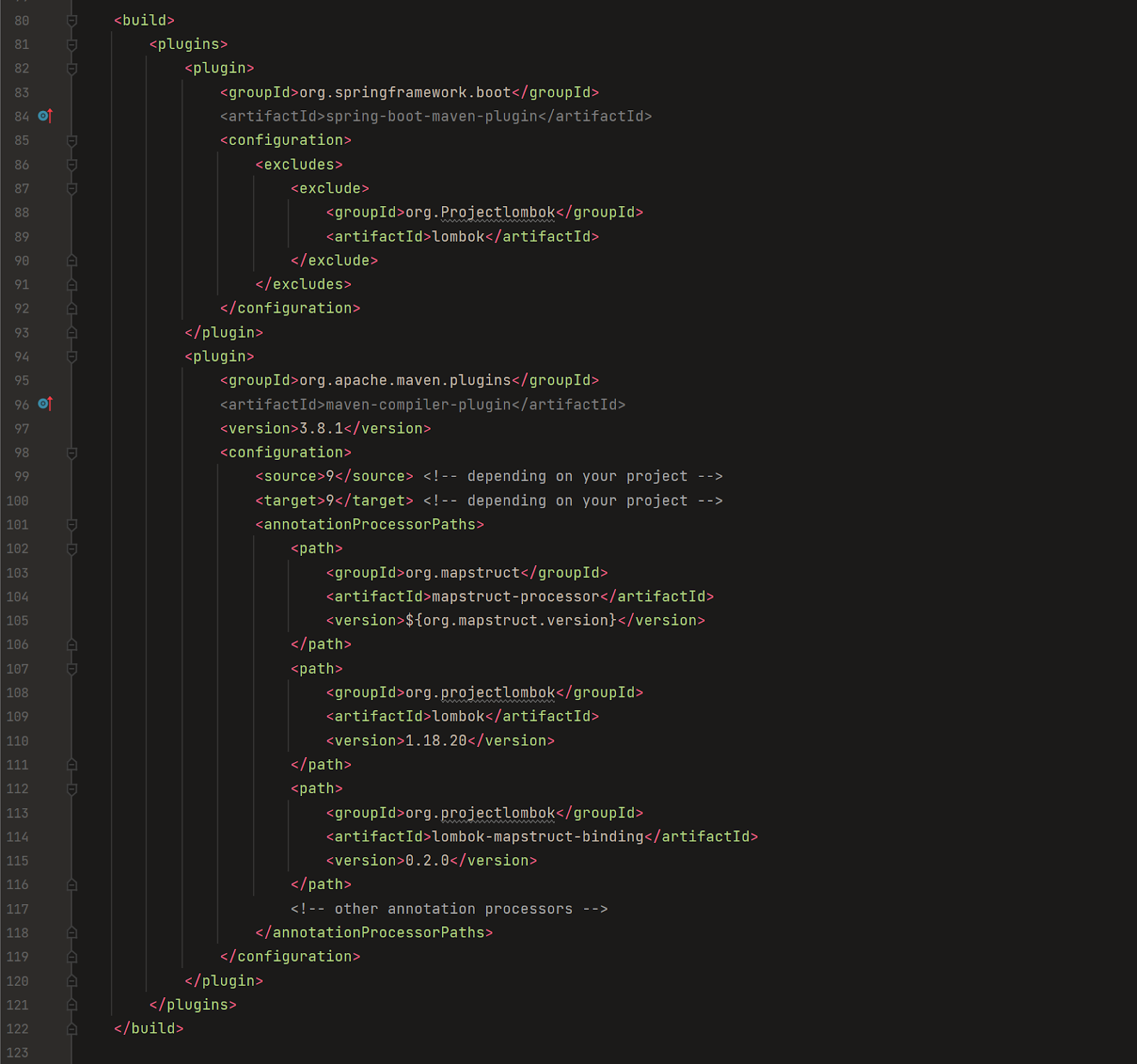This screenshot has width=1137, height=1064.
Task: Click the fold end marker on line 122
Action: click(x=72, y=1028)
